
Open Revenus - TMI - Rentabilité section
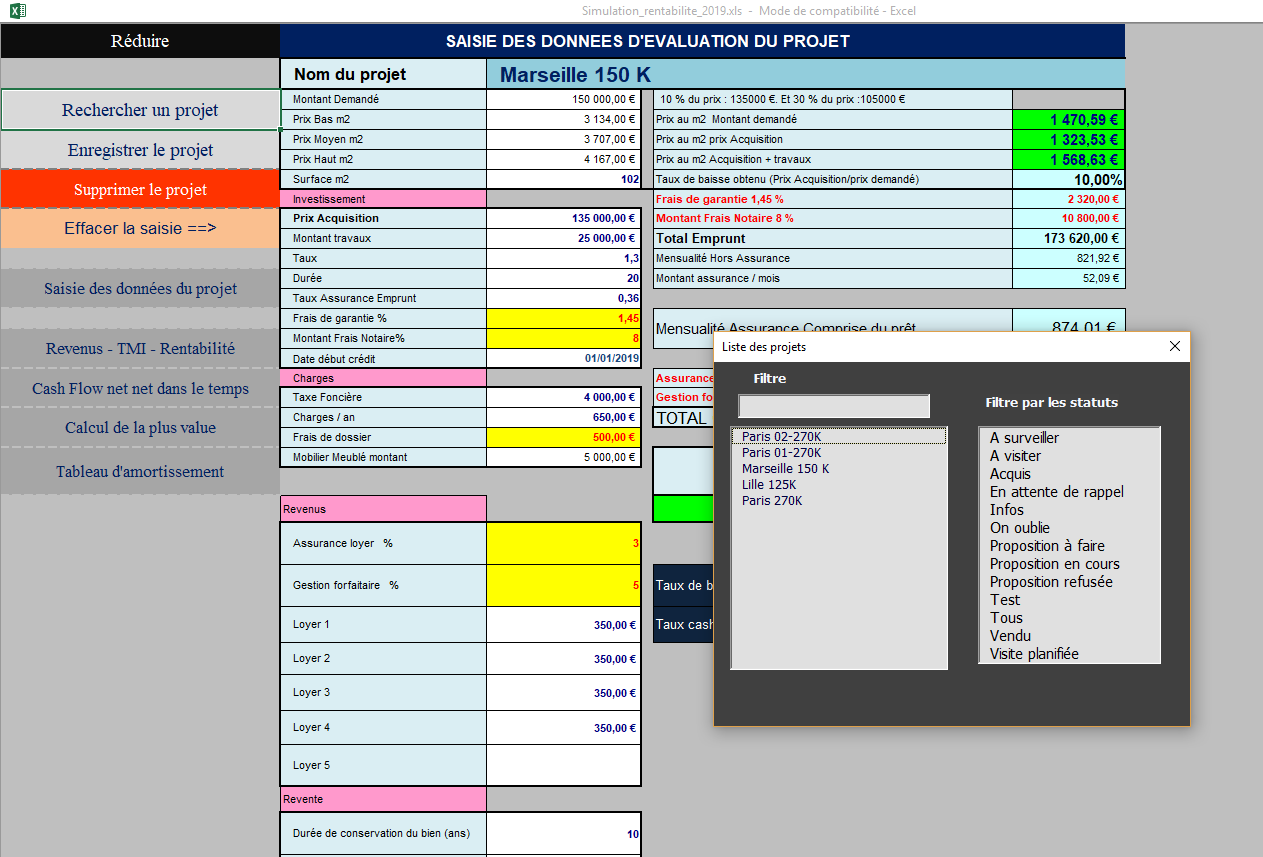[x=140, y=349]
